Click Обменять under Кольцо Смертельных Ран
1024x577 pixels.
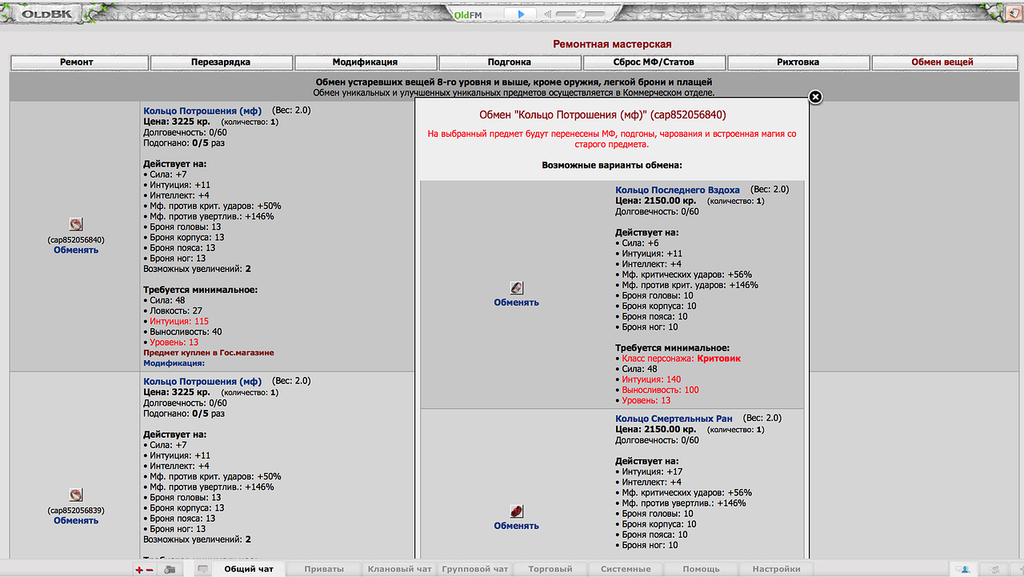(x=516, y=526)
